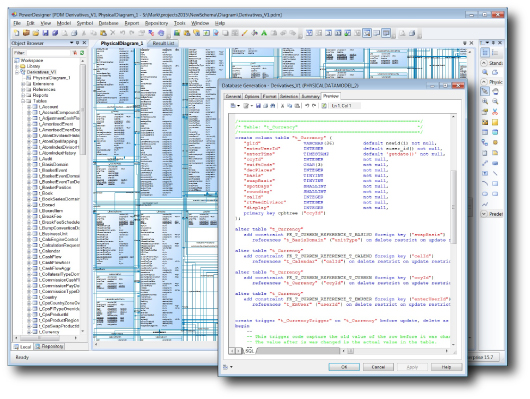Switch to the Selection tab in dialog
Screen dimensions: 530x399
click(289, 96)
